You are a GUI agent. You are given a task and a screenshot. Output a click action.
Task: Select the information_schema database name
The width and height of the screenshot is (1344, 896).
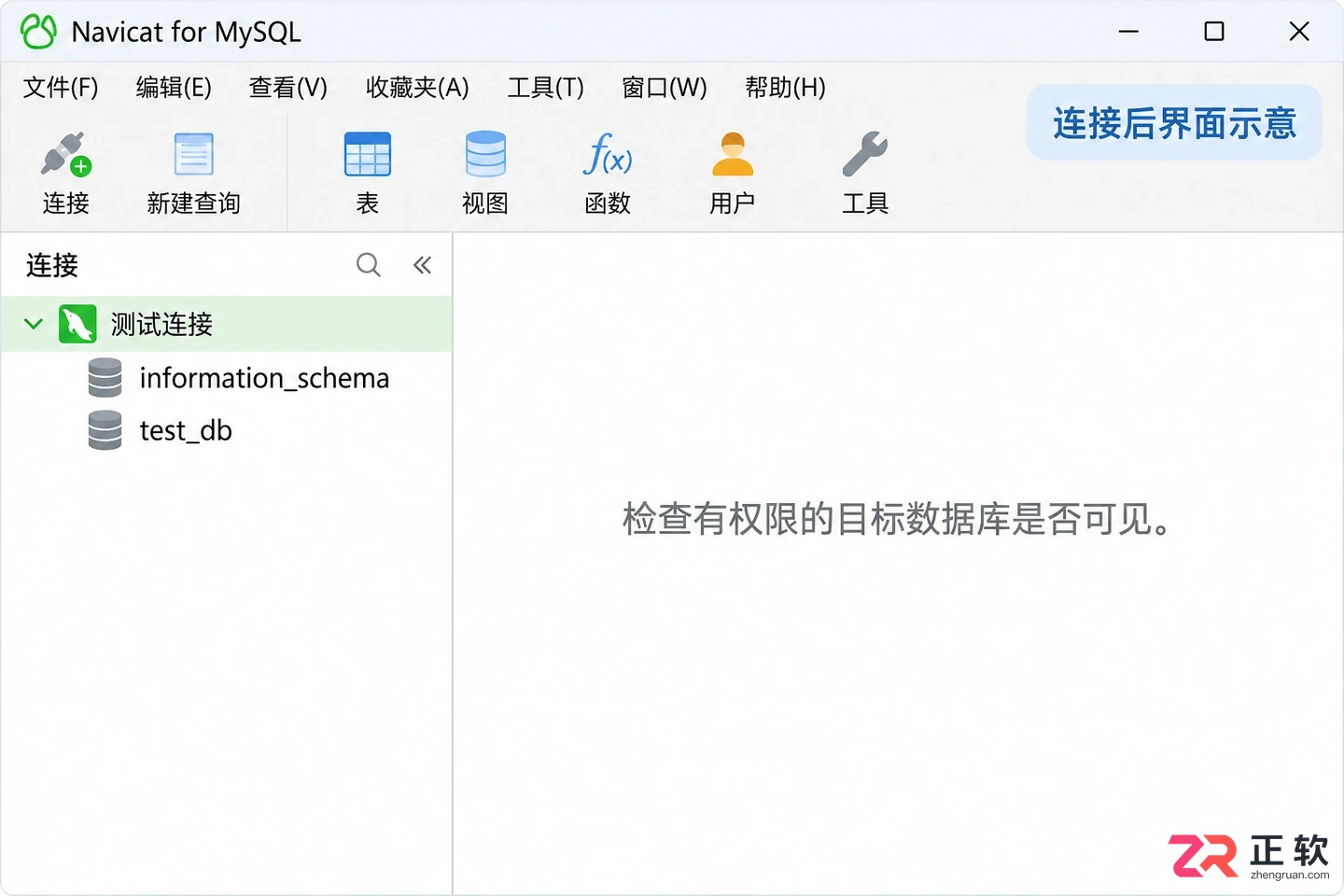point(264,378)
